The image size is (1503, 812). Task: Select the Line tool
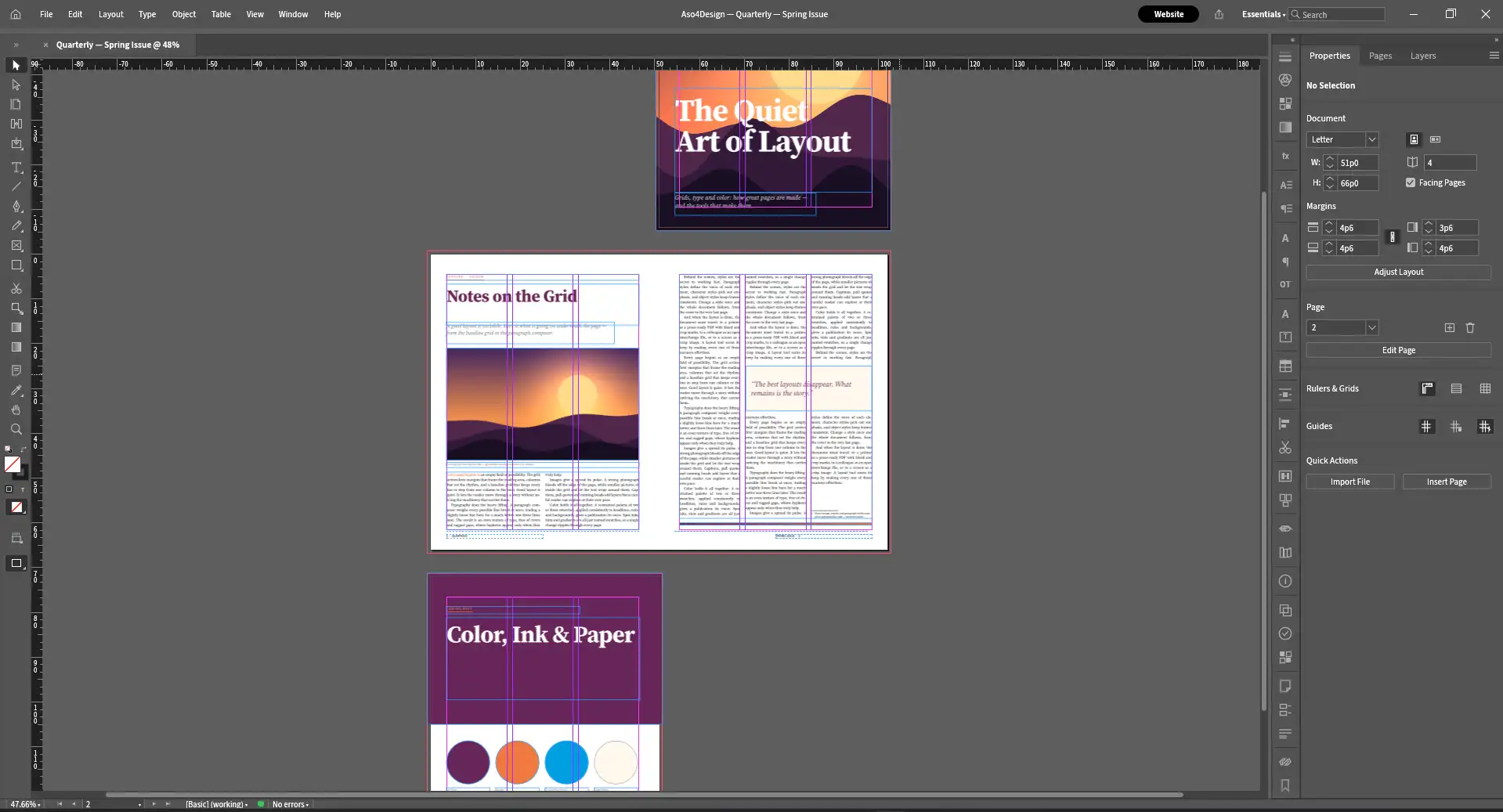(x=16, y=187)
